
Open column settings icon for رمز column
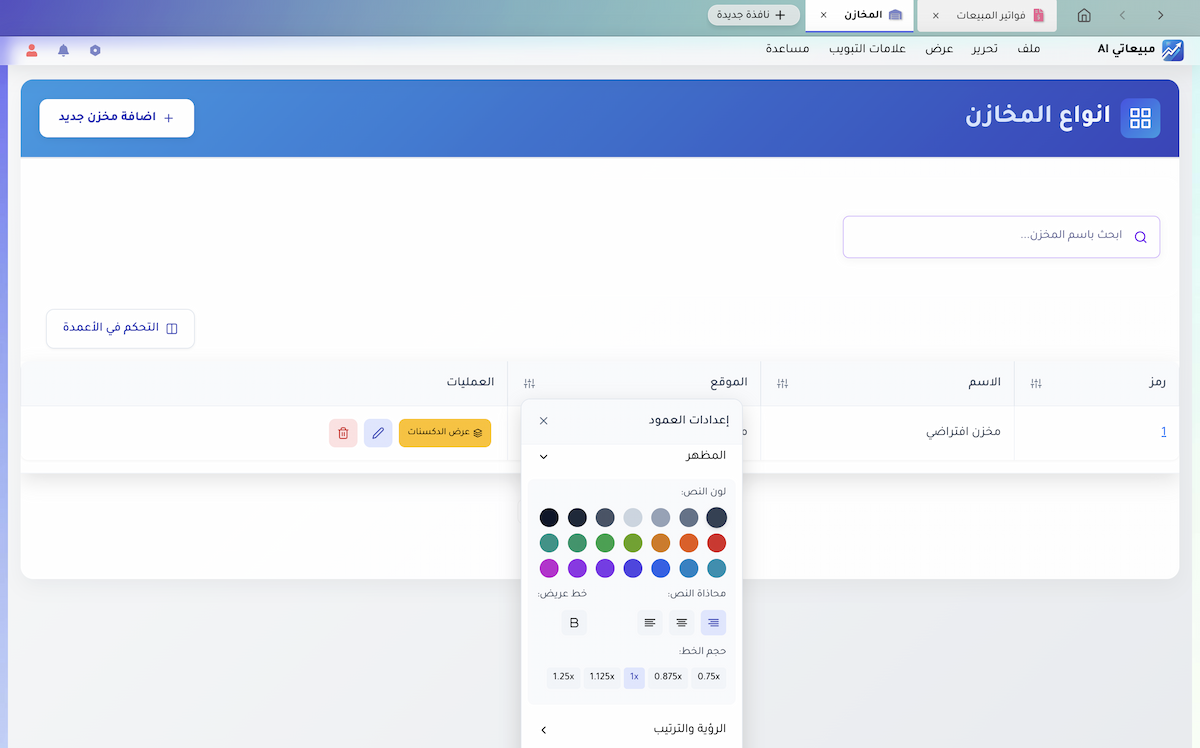[x=1036, y=383]
